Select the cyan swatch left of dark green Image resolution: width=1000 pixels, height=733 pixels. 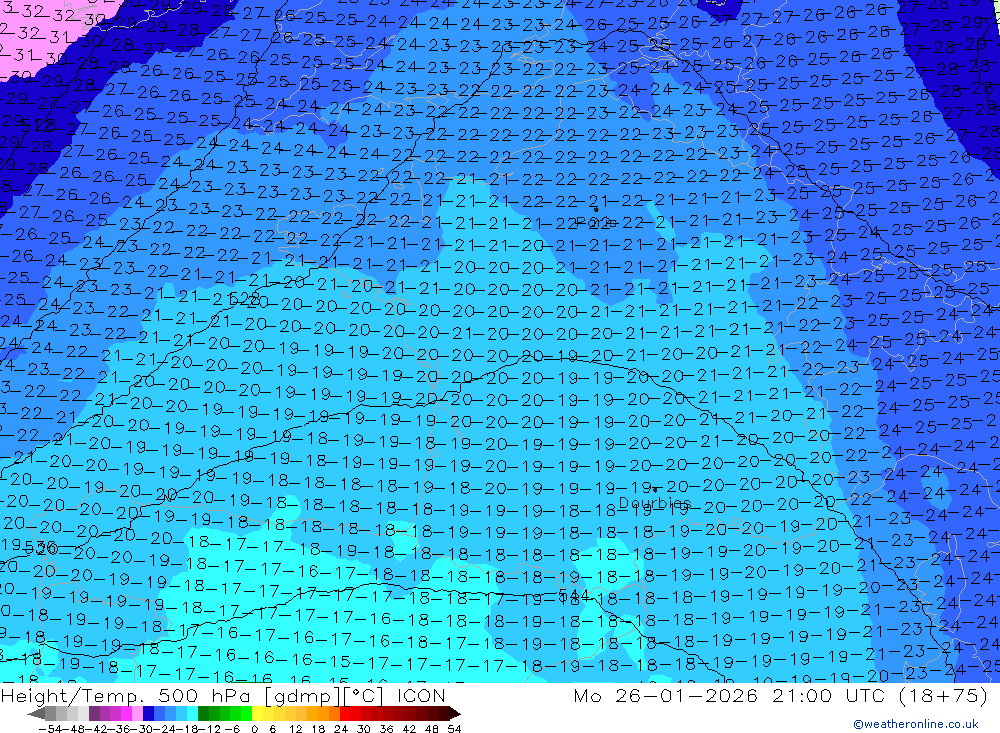point(192,713)
